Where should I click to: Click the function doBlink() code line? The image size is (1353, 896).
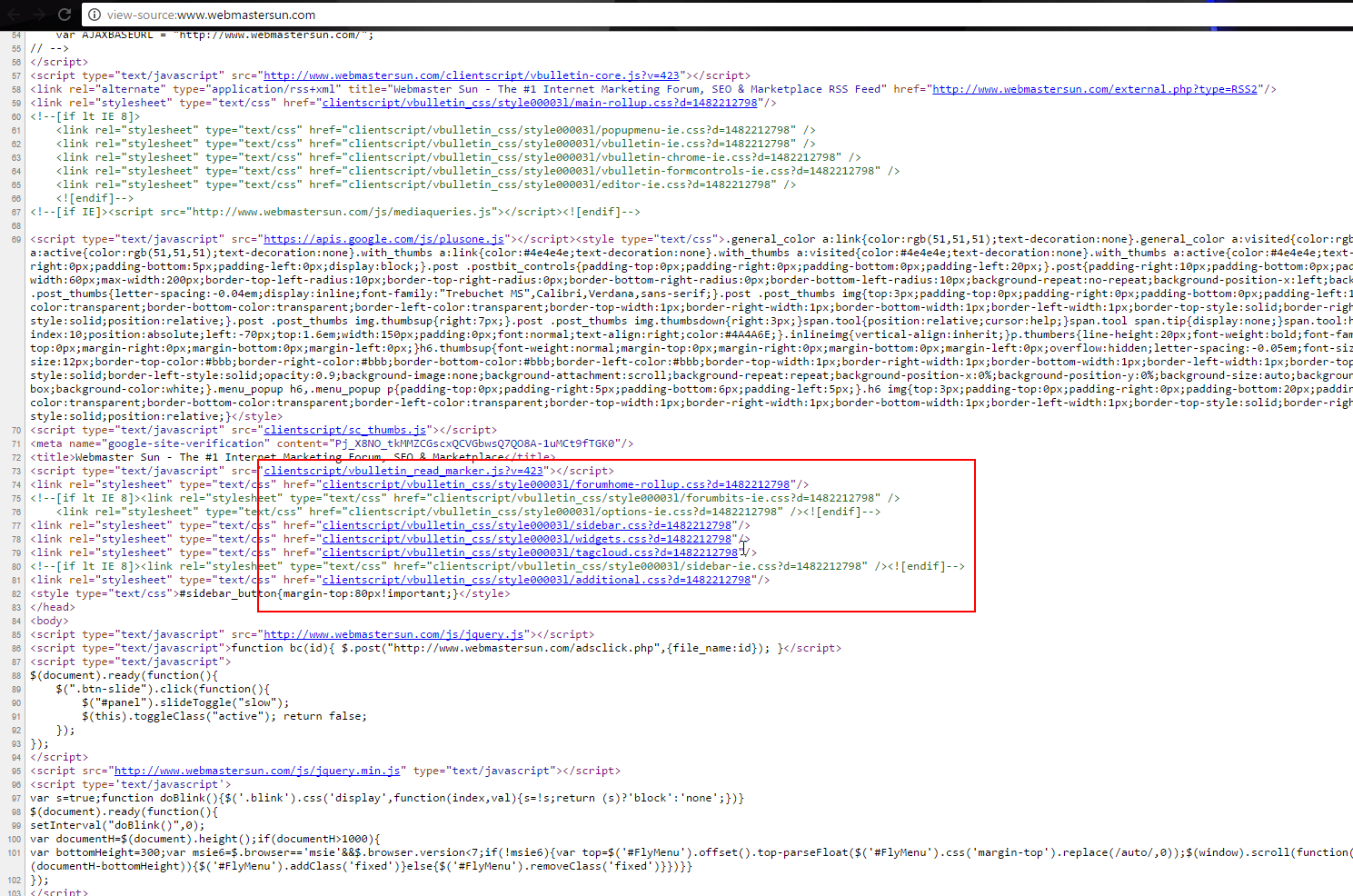point(387,798)
